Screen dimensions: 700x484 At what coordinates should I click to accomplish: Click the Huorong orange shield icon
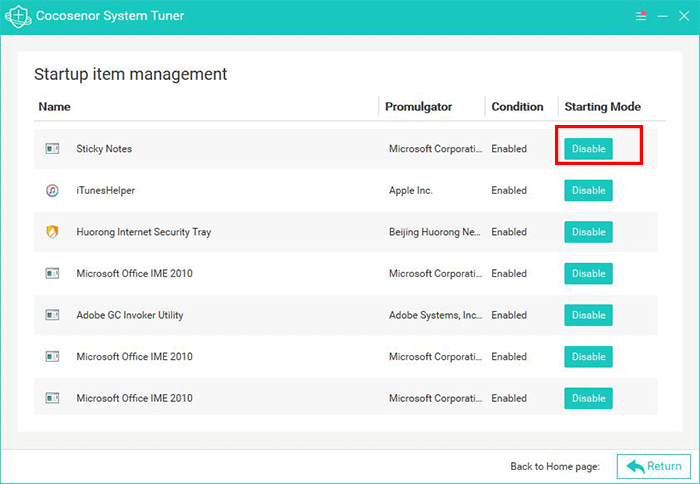pyautogui.click(x=52, y=232)
